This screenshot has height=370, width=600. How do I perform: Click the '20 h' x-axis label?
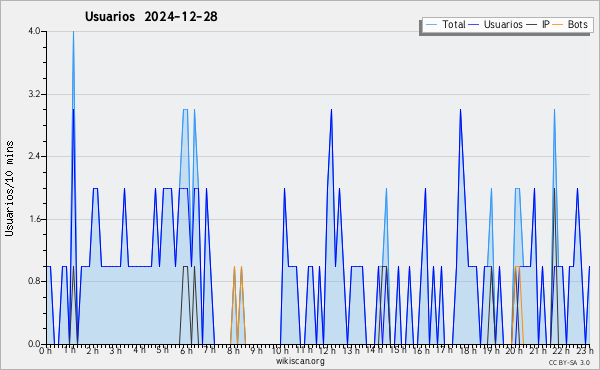click(x=515, y=350)
